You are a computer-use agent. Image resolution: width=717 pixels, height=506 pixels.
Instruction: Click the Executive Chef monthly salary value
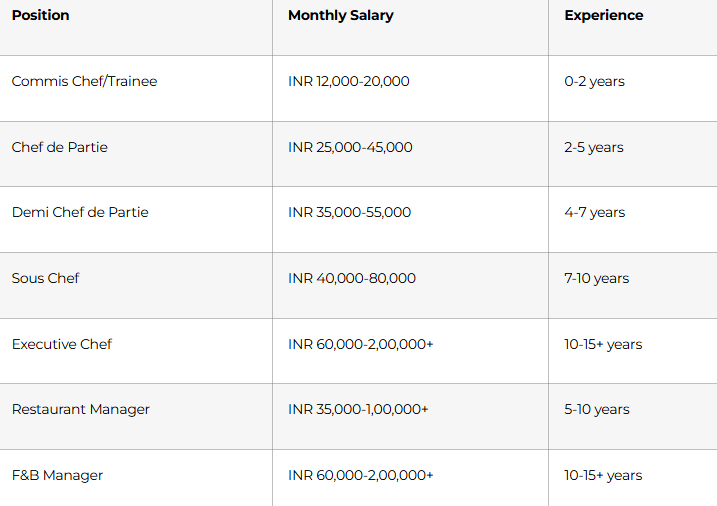pyautogui.click(x=360, y=345)
